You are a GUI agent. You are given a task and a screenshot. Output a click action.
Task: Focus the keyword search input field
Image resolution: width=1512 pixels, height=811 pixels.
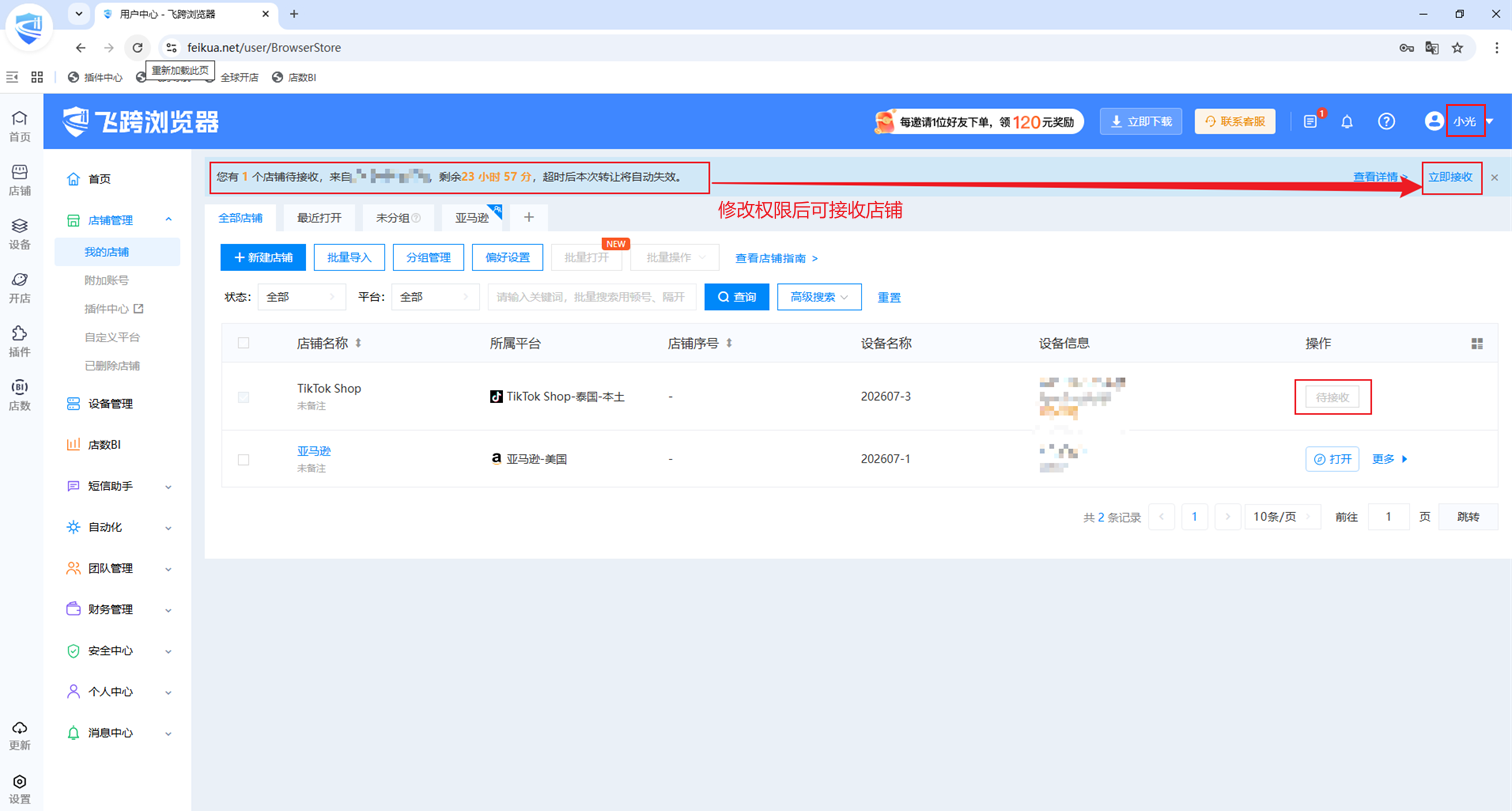[x=592, y=297]
